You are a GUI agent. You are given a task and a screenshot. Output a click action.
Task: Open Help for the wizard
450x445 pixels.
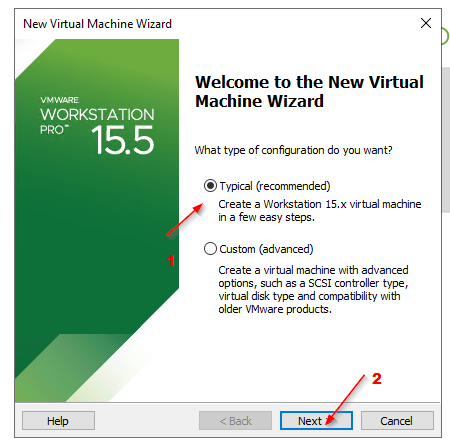click(58, 421)
